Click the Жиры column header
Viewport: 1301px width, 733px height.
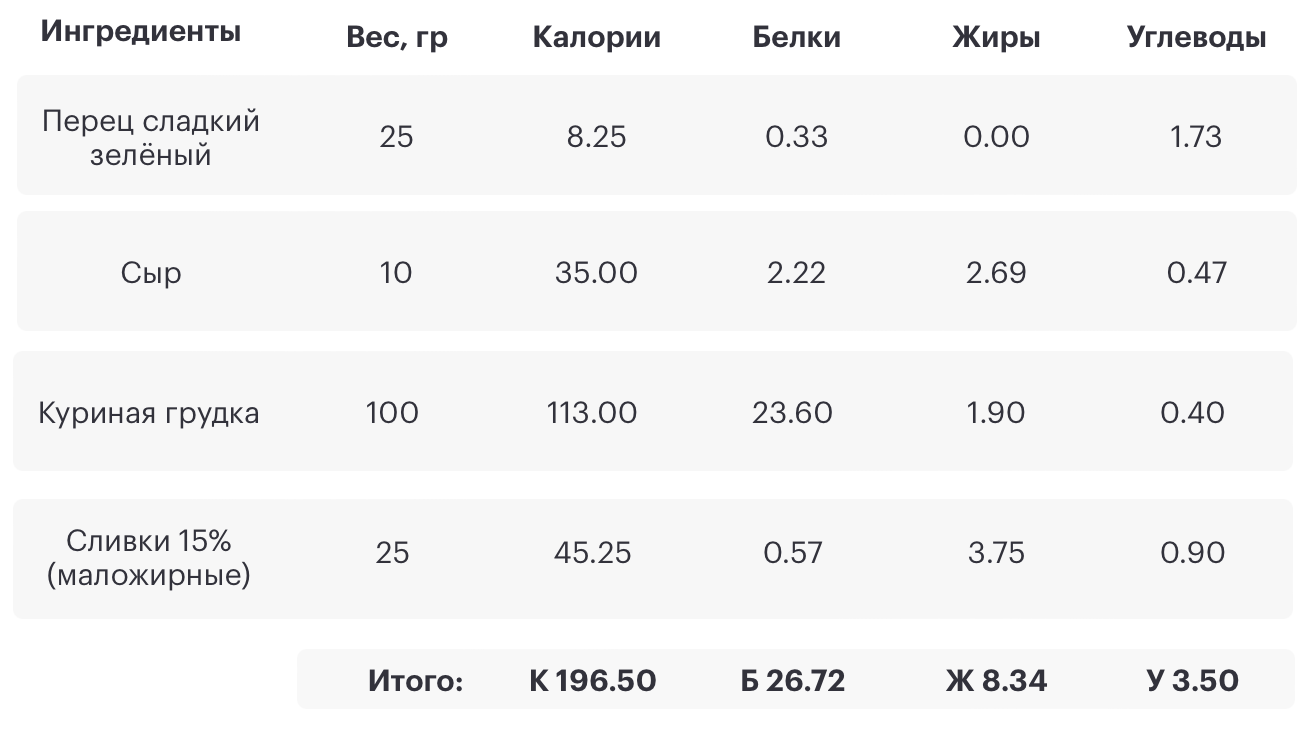996,38
